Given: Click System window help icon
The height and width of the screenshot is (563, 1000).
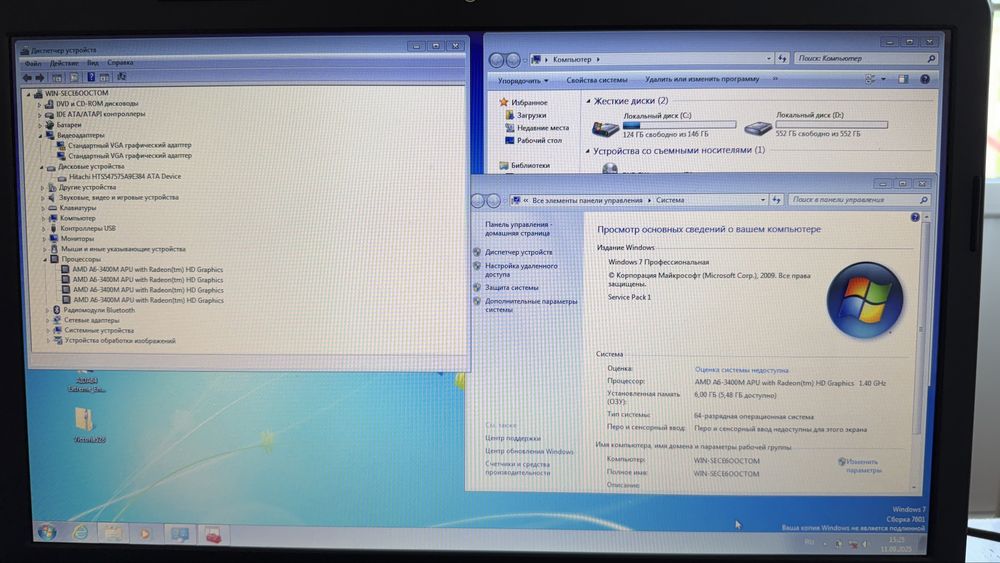Looking at the screenshot, I should click(x=915, y=217).
